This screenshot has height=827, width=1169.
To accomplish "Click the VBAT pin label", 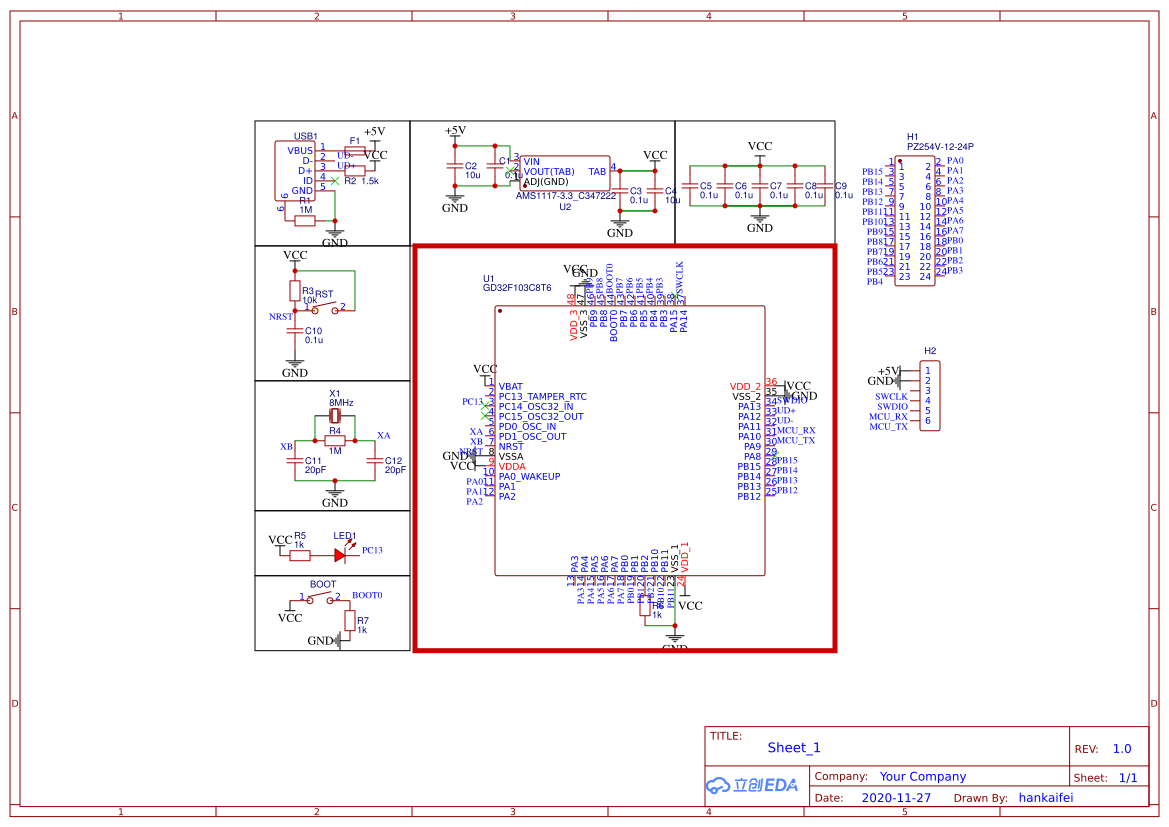I will point(511,387).
